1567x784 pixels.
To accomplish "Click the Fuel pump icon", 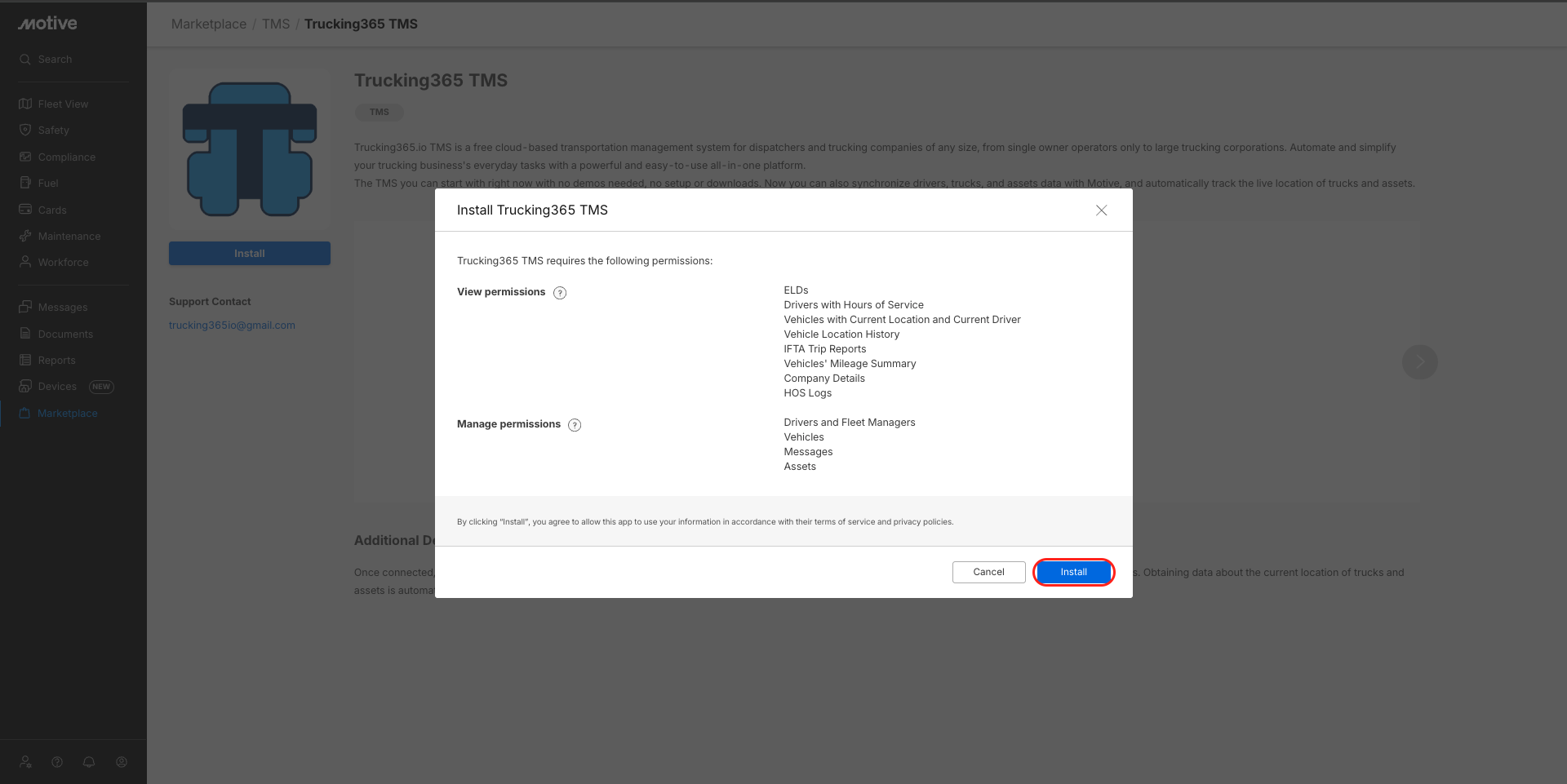I will click(x=25, y=183).
